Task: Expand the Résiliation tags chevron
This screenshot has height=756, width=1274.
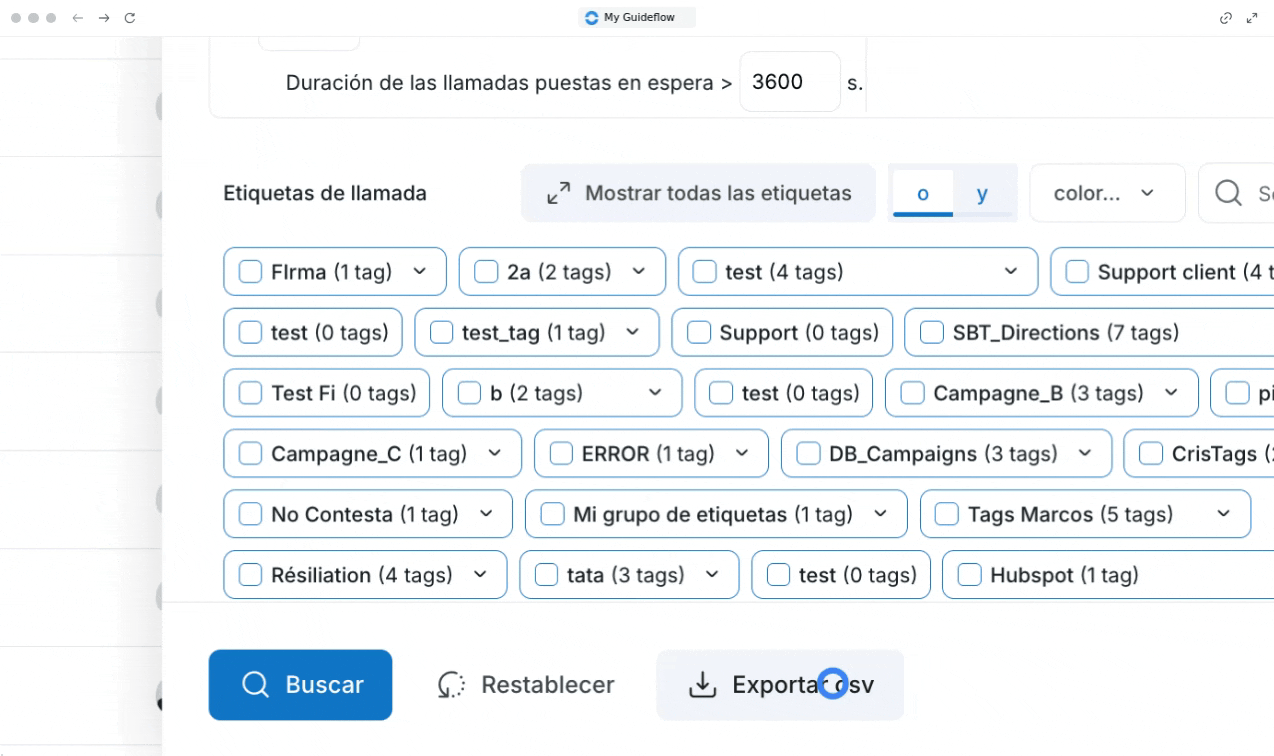Action: pos(480,575)
